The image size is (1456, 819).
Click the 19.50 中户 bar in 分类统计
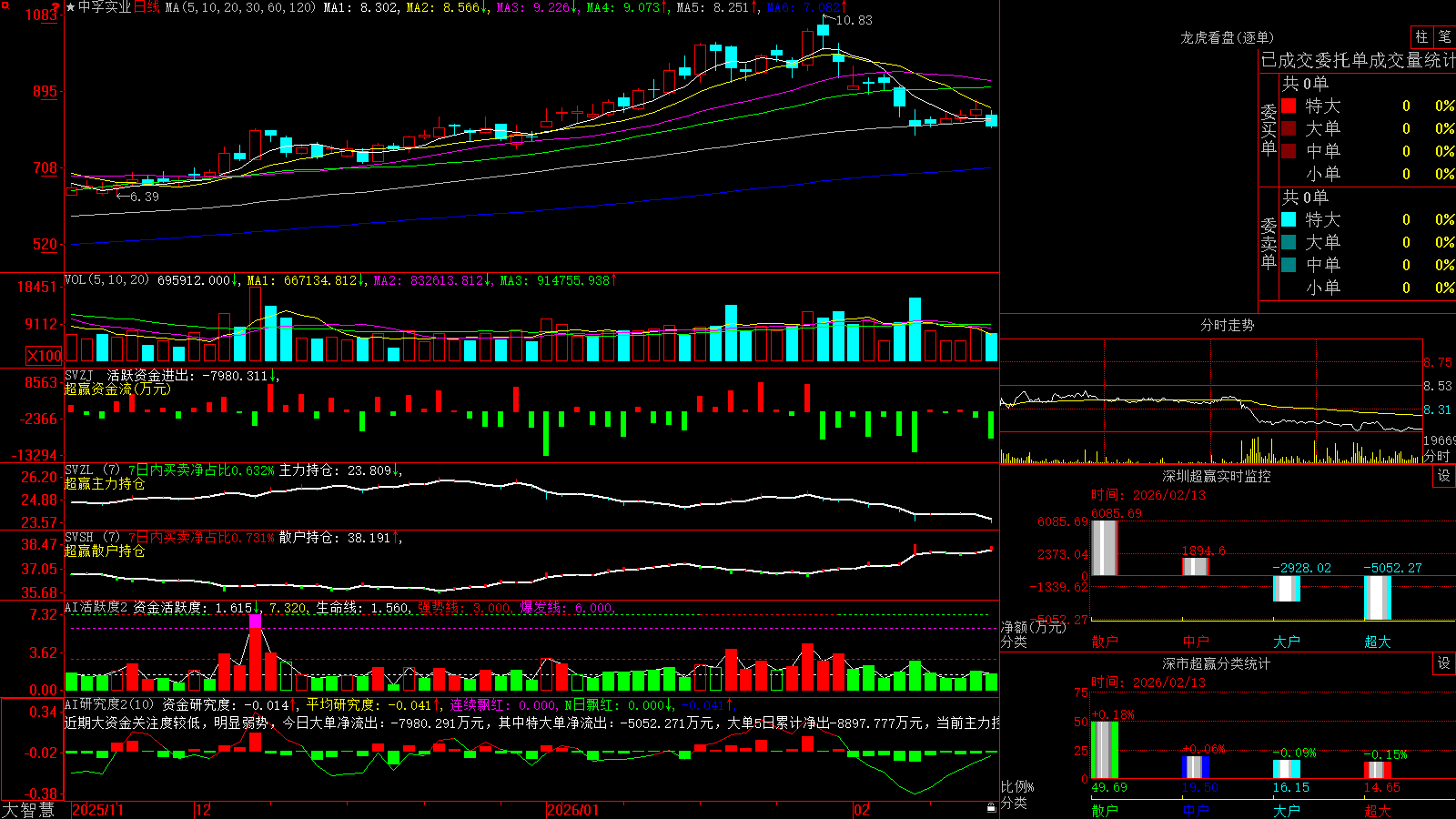point(1196,767)
